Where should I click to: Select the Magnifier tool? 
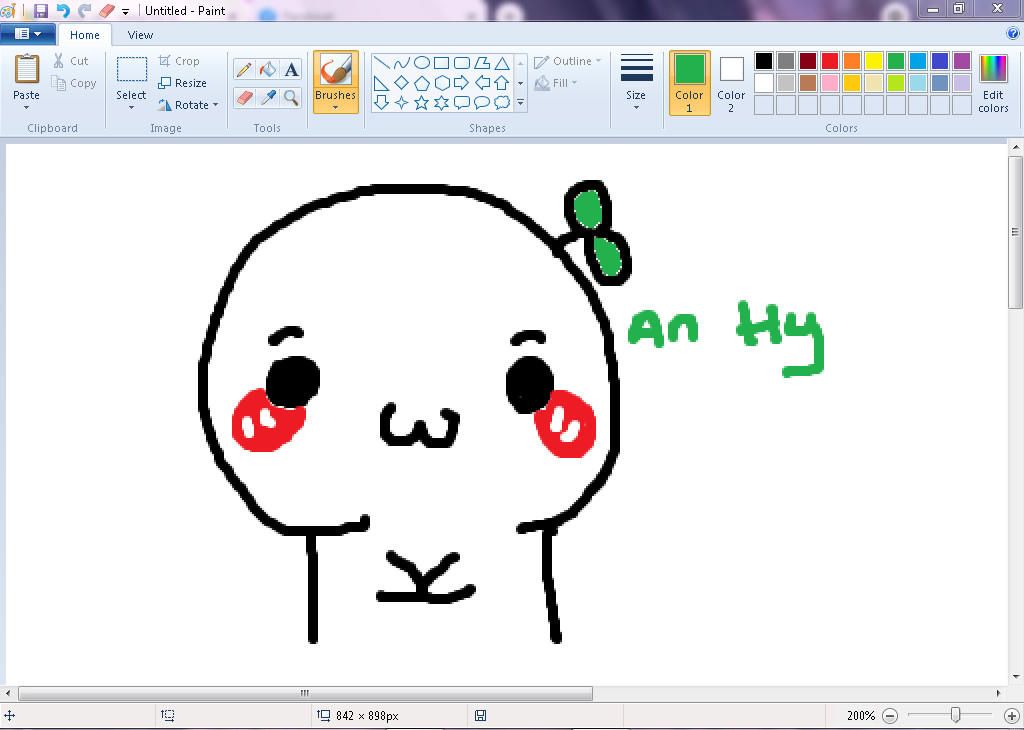[291, 98]
